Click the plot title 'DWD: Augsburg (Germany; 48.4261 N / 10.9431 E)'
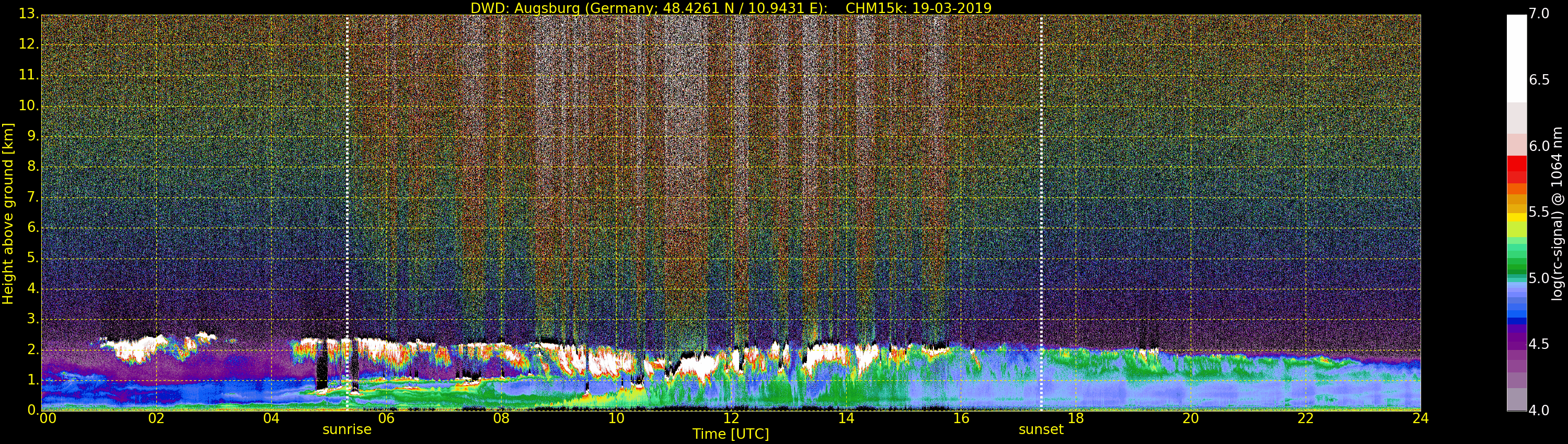The image size is (1568, 444). coord(649,8)
